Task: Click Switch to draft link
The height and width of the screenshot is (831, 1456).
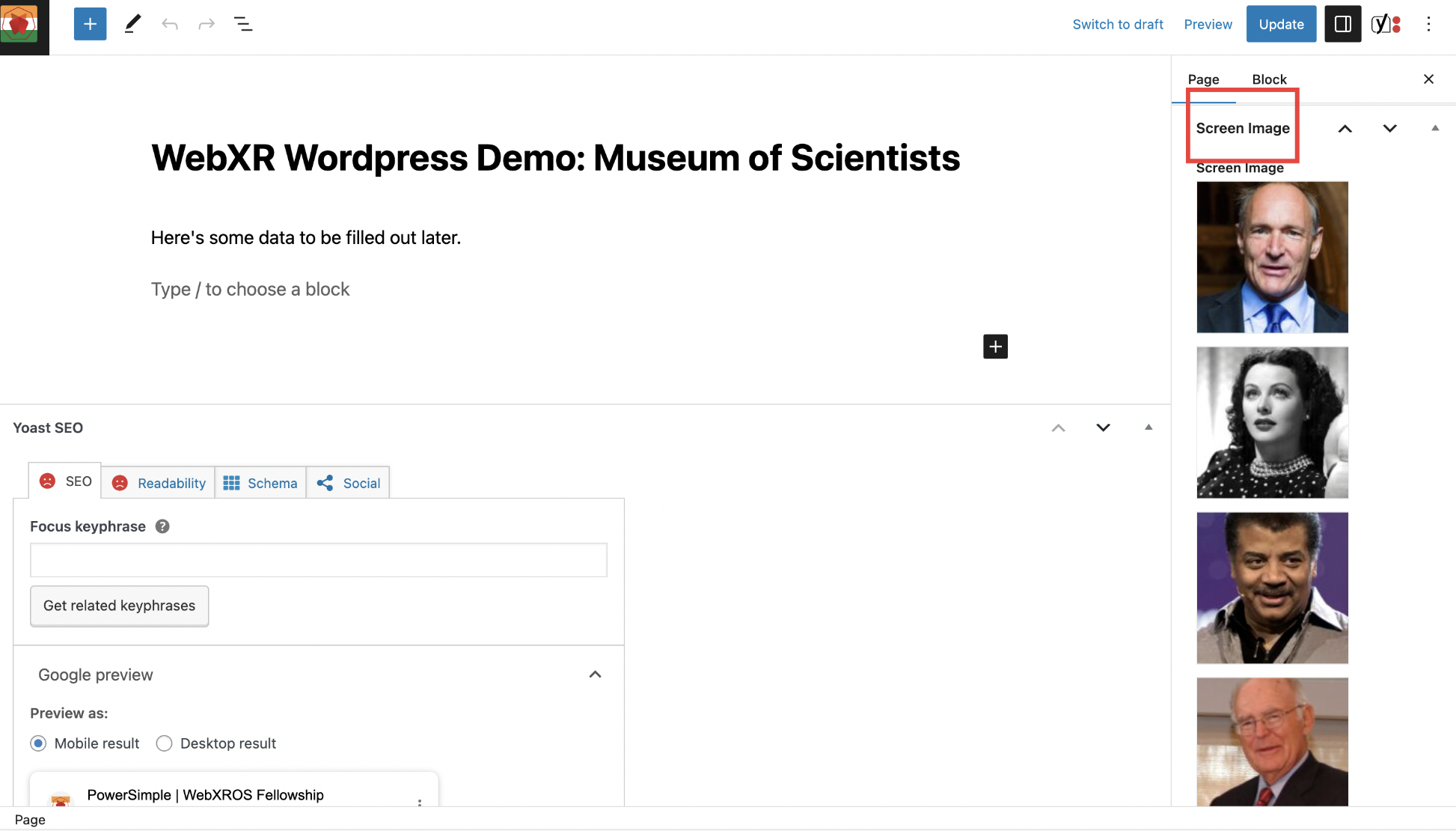Action: [1117, 24]
